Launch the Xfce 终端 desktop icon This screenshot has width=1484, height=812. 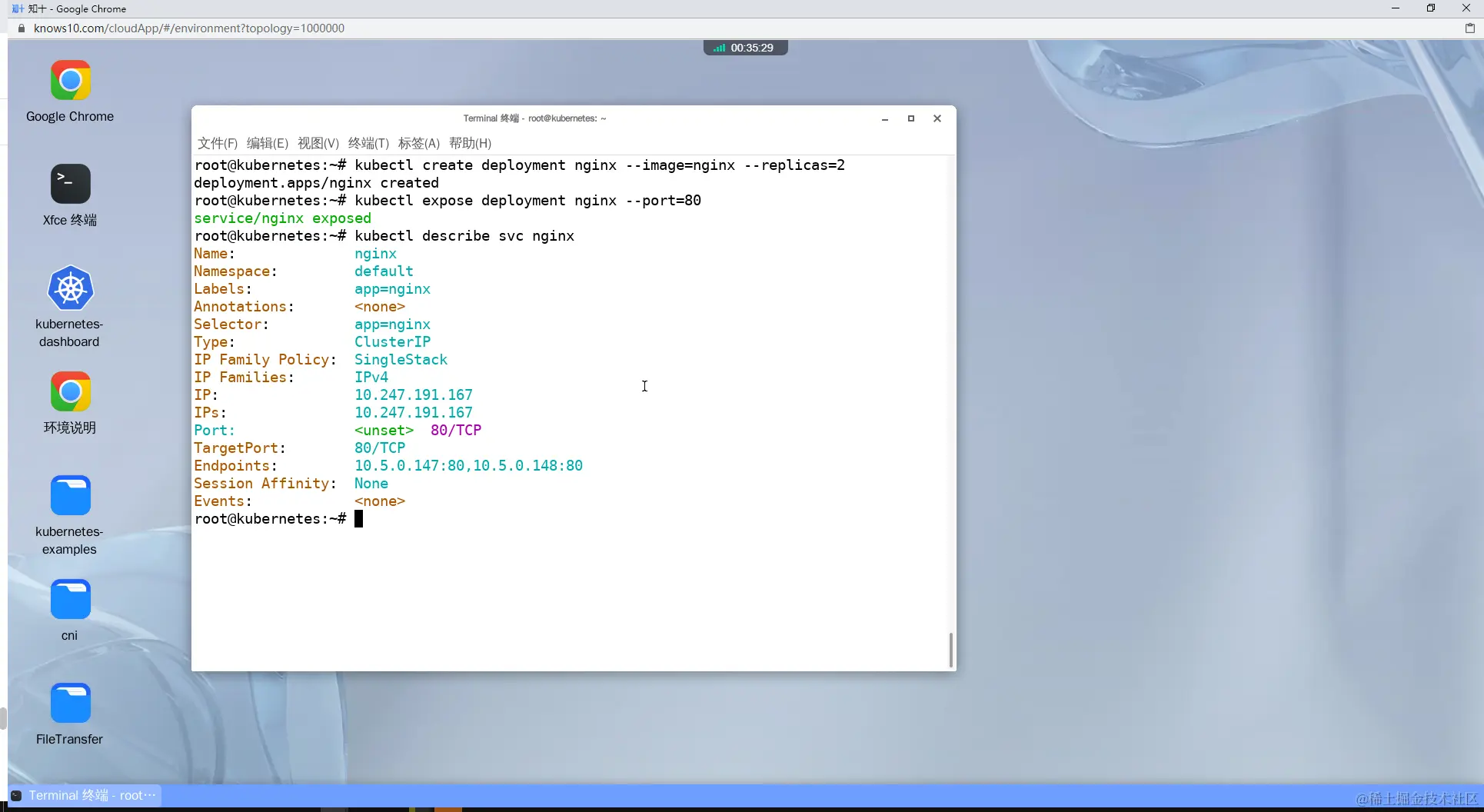pos(70,185)
